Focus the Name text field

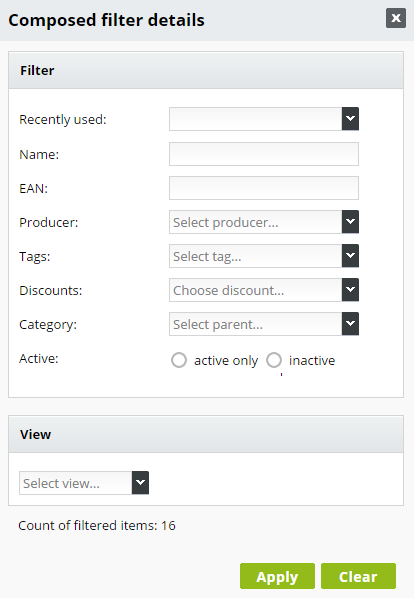264,154
